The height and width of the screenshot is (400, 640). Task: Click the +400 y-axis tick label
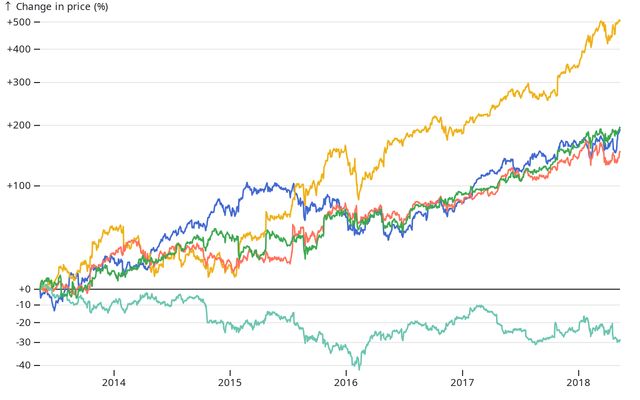tap(20, 49)
